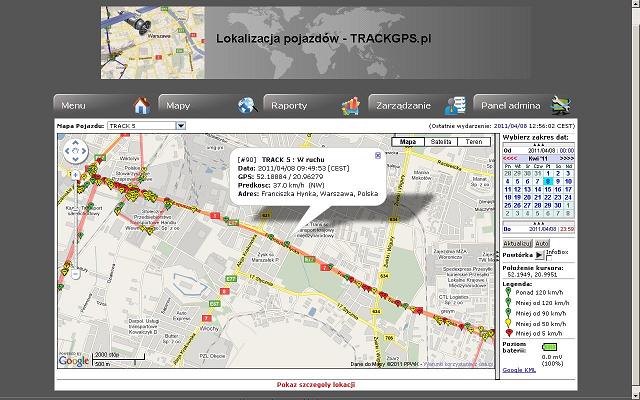
Task: Open the Panel admina navigation tab
Action: pyautogui.click(x=523, y=105)
